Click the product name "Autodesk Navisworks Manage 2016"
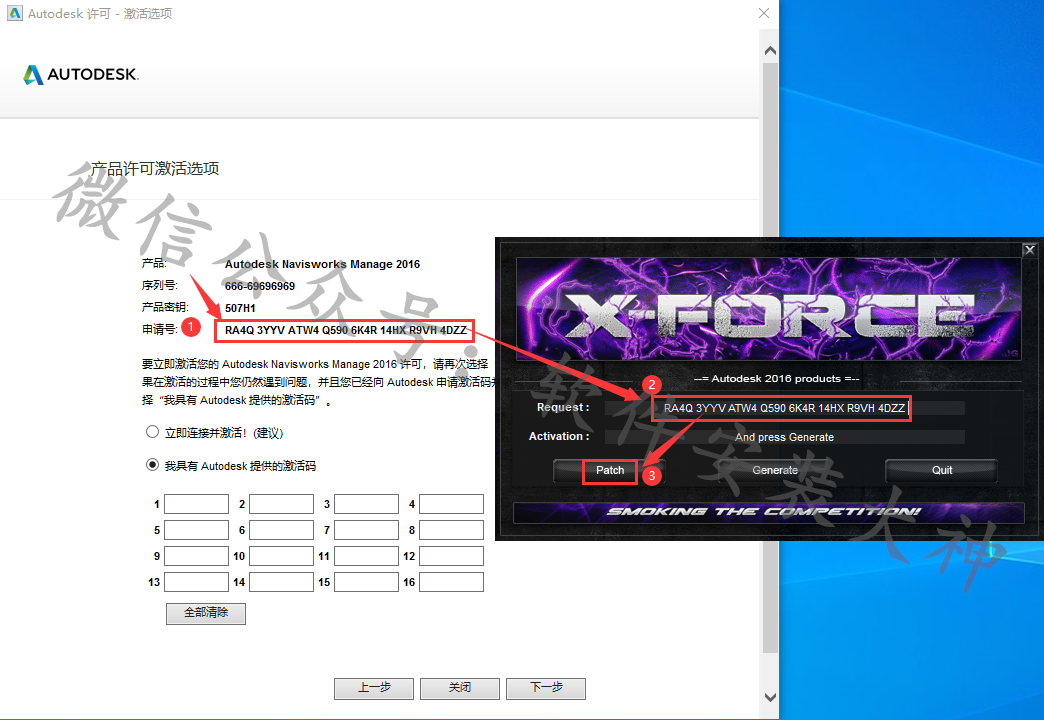The height and width of the screenshot is (720, 1044). tap(322, 264)
